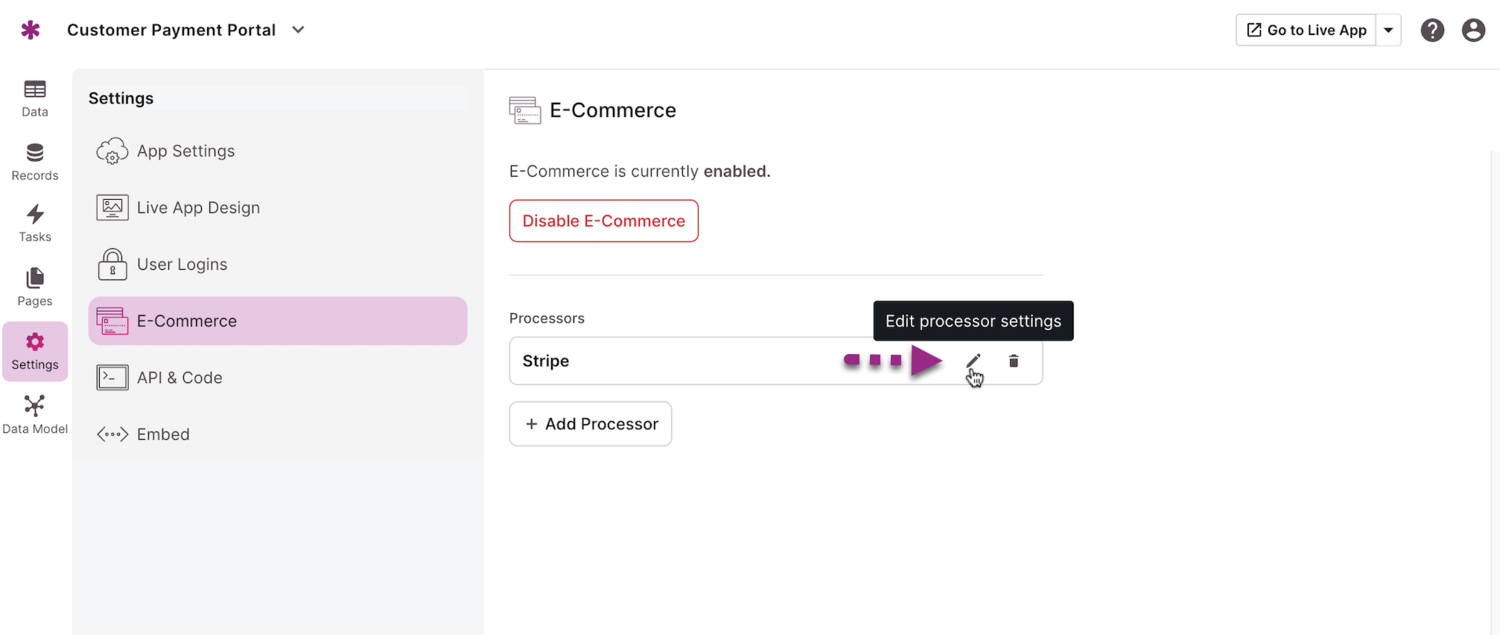Open help using the question mark icon
The width and height of the screenshot is (1500, 635).
point(1432,30)
